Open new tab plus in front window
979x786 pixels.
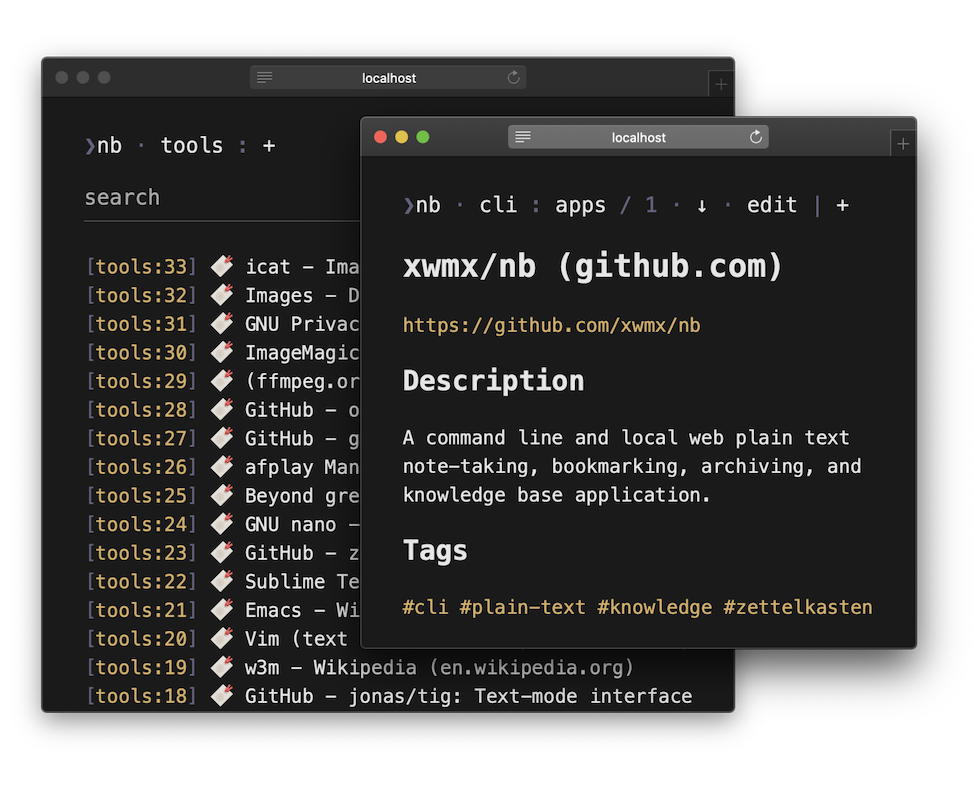coord(903,144)
